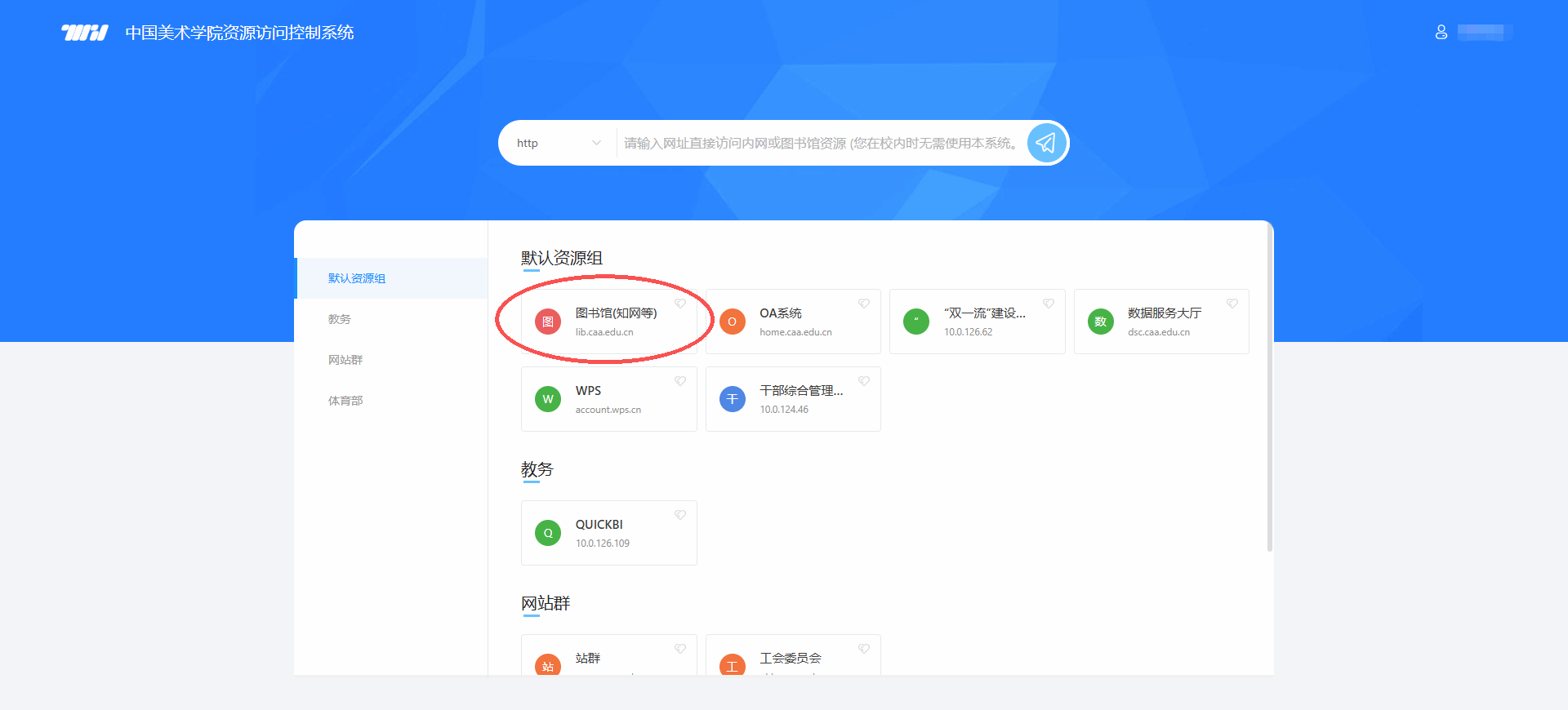This screenshot has width=1568, height=710.
Task: Click the green 数据服务大厅 icon
Action: coord(1100,322)
